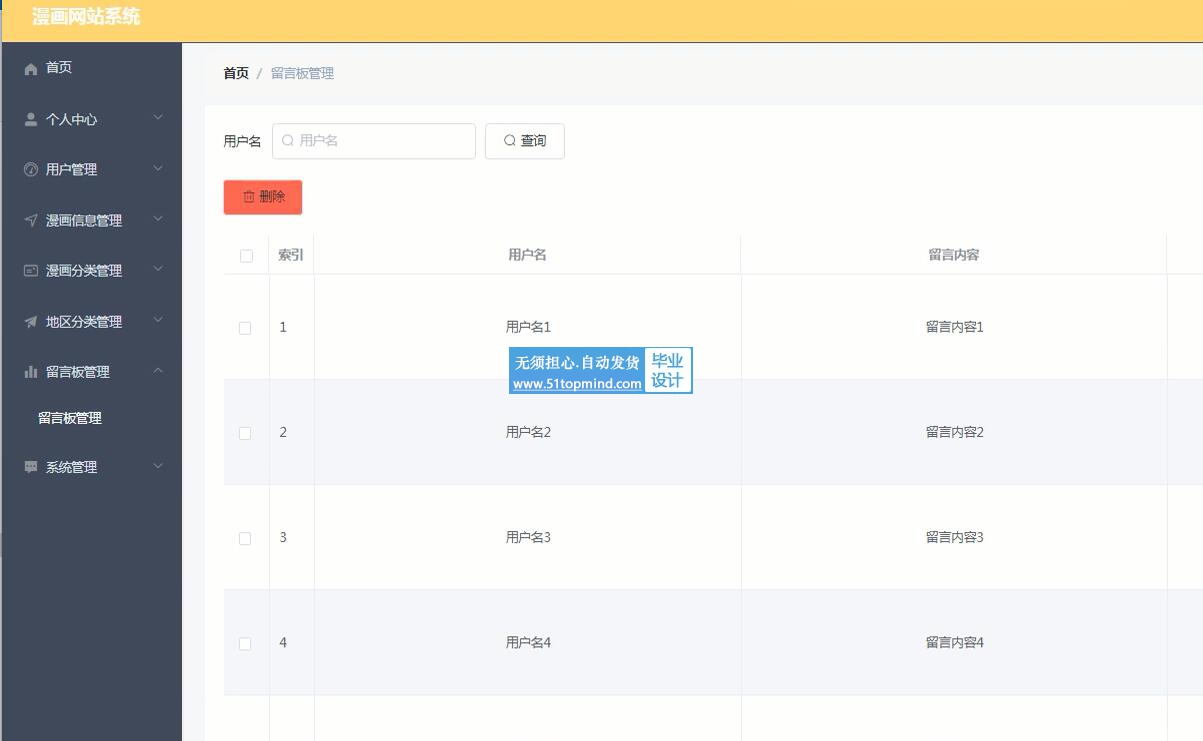Click the cell 留言内容1
This screenshot has width=1203, height=741.
(x=955, y=327)
